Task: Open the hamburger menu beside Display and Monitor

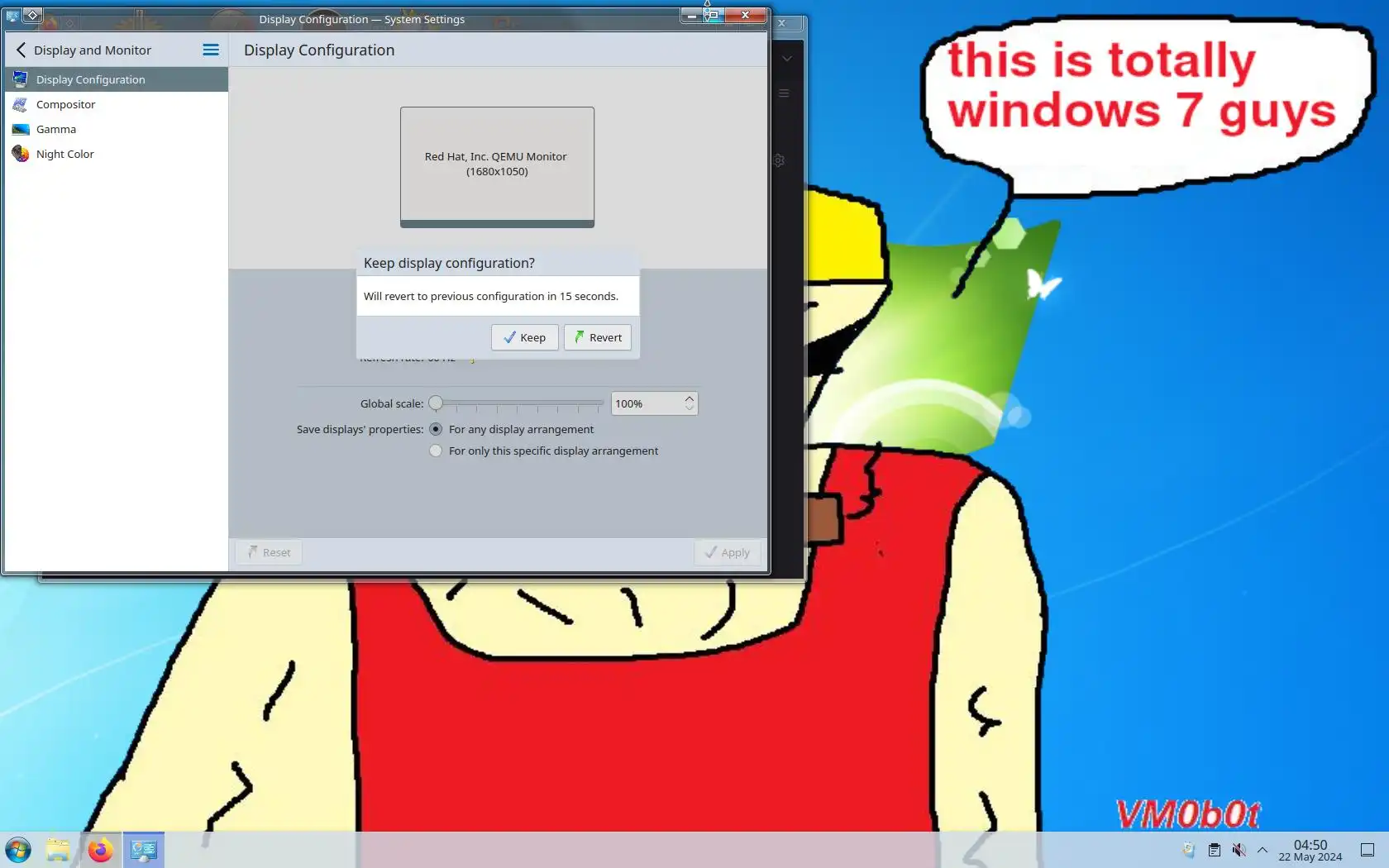Action: click(211, 50)
